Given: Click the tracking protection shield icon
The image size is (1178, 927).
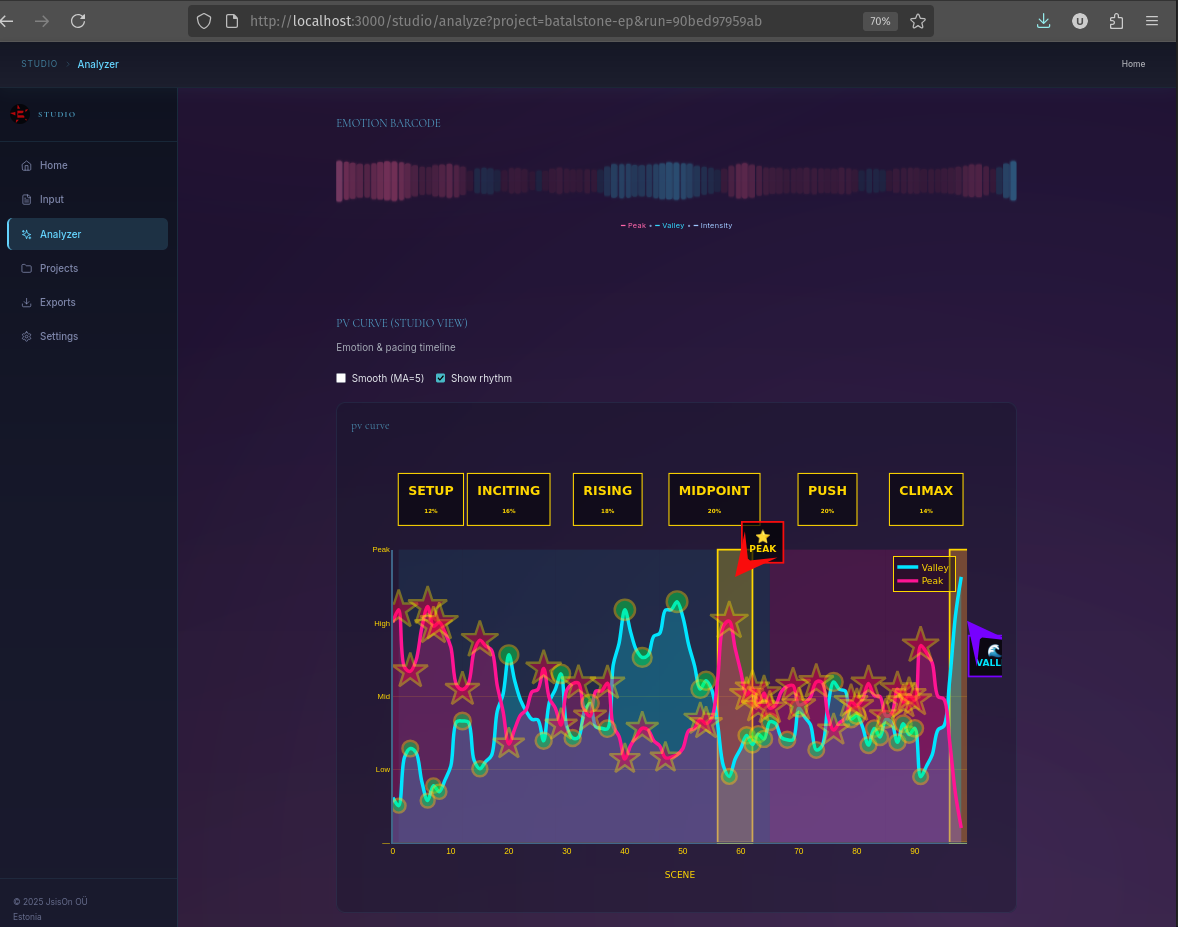Looking at the screenshot, I should pos(203,20).
